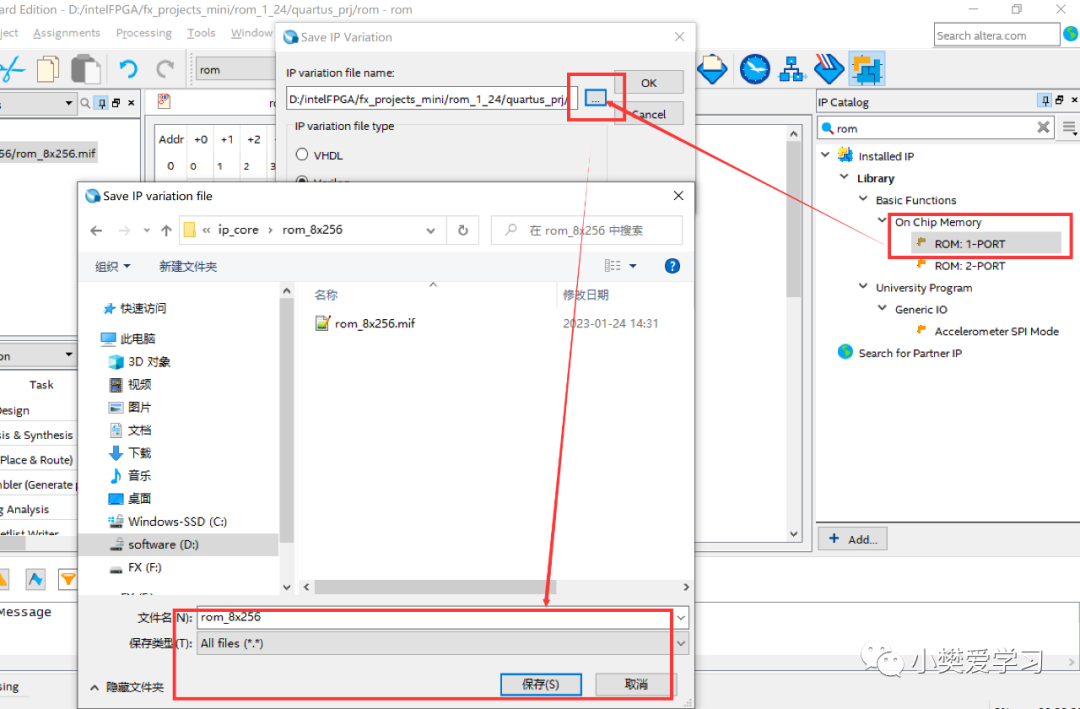Screen dimensions: 1080x709
Task: Click OK in Save IP Variation
Action: pos(649,82)
